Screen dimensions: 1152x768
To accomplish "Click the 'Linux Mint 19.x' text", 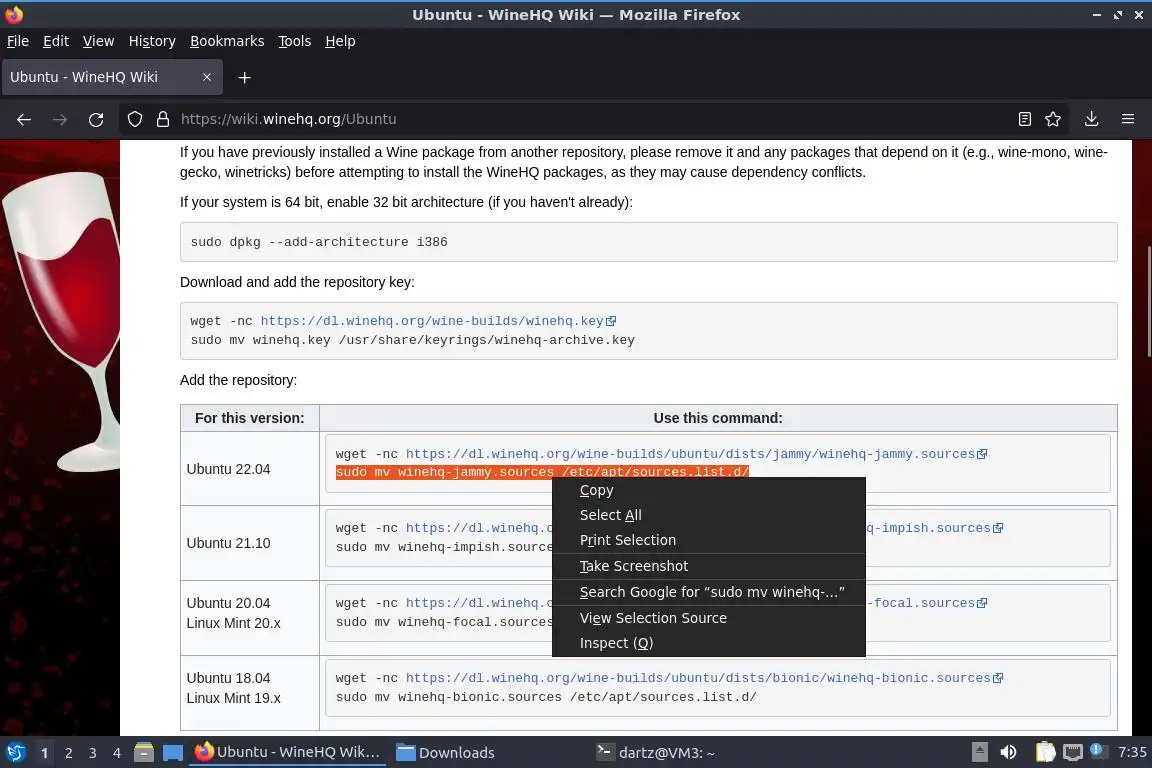I will [x=234, y=698].
